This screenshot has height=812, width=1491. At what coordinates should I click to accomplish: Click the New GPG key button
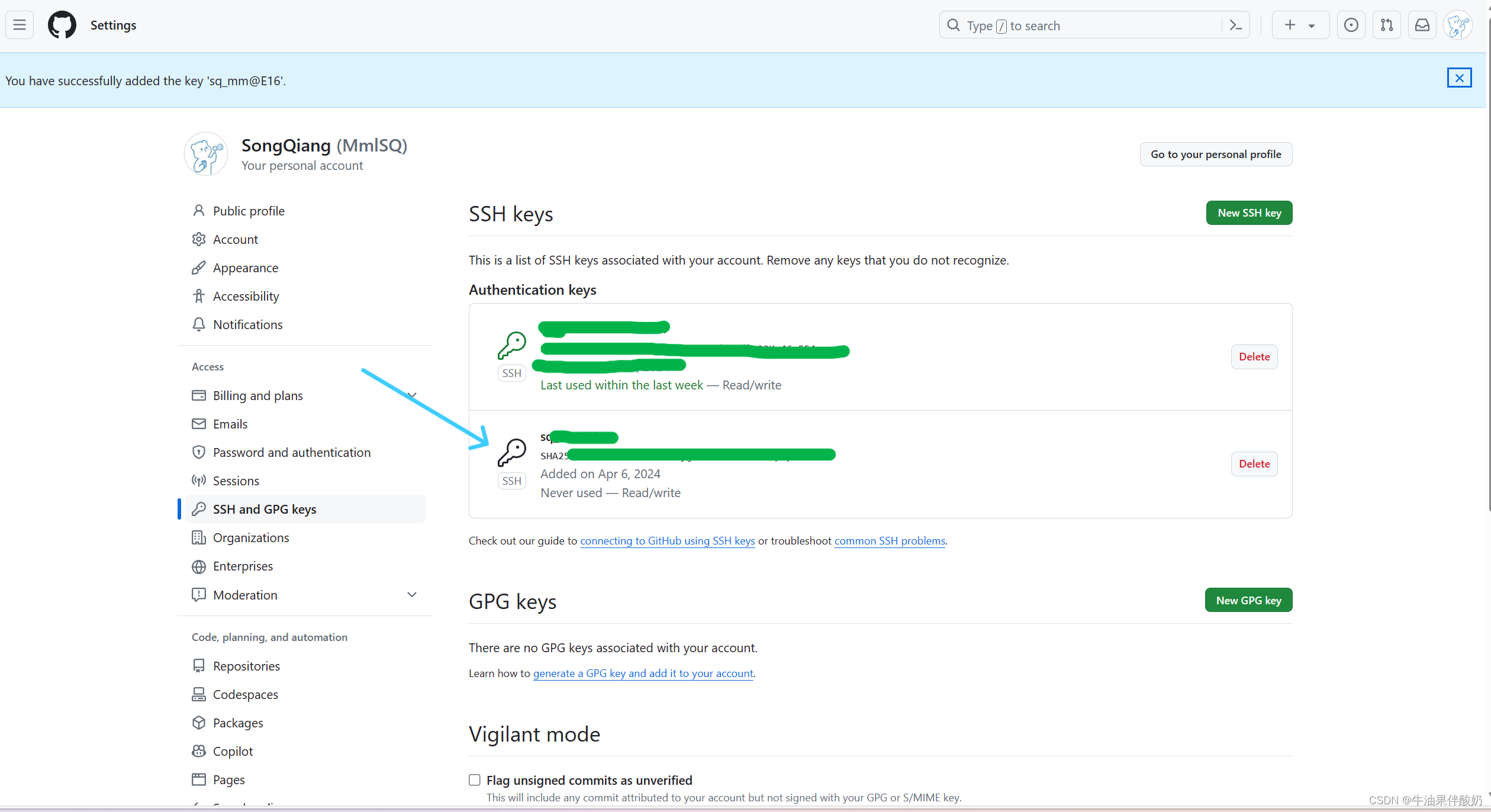pos(1248,600)
